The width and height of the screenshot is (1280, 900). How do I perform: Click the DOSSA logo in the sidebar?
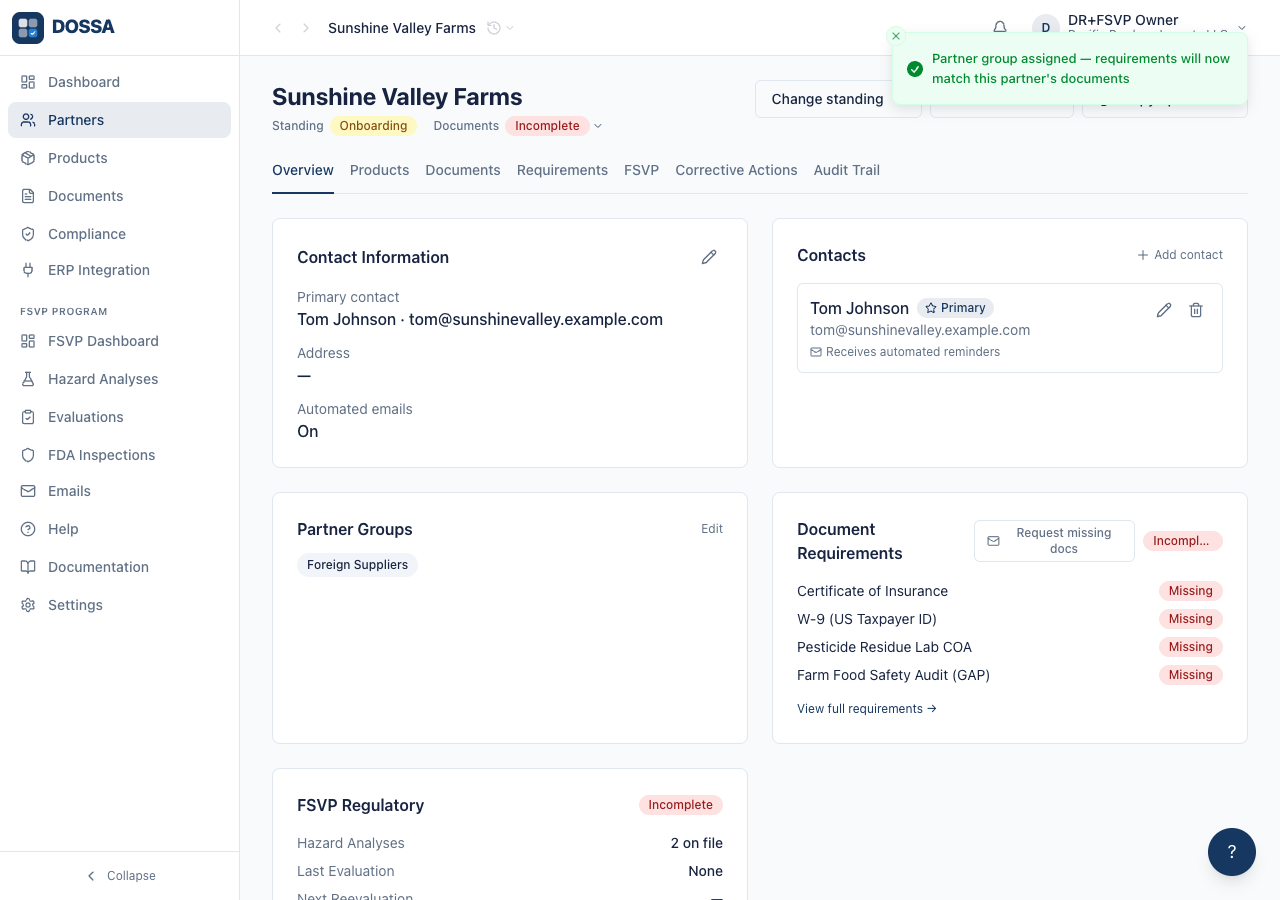[64, 27]
